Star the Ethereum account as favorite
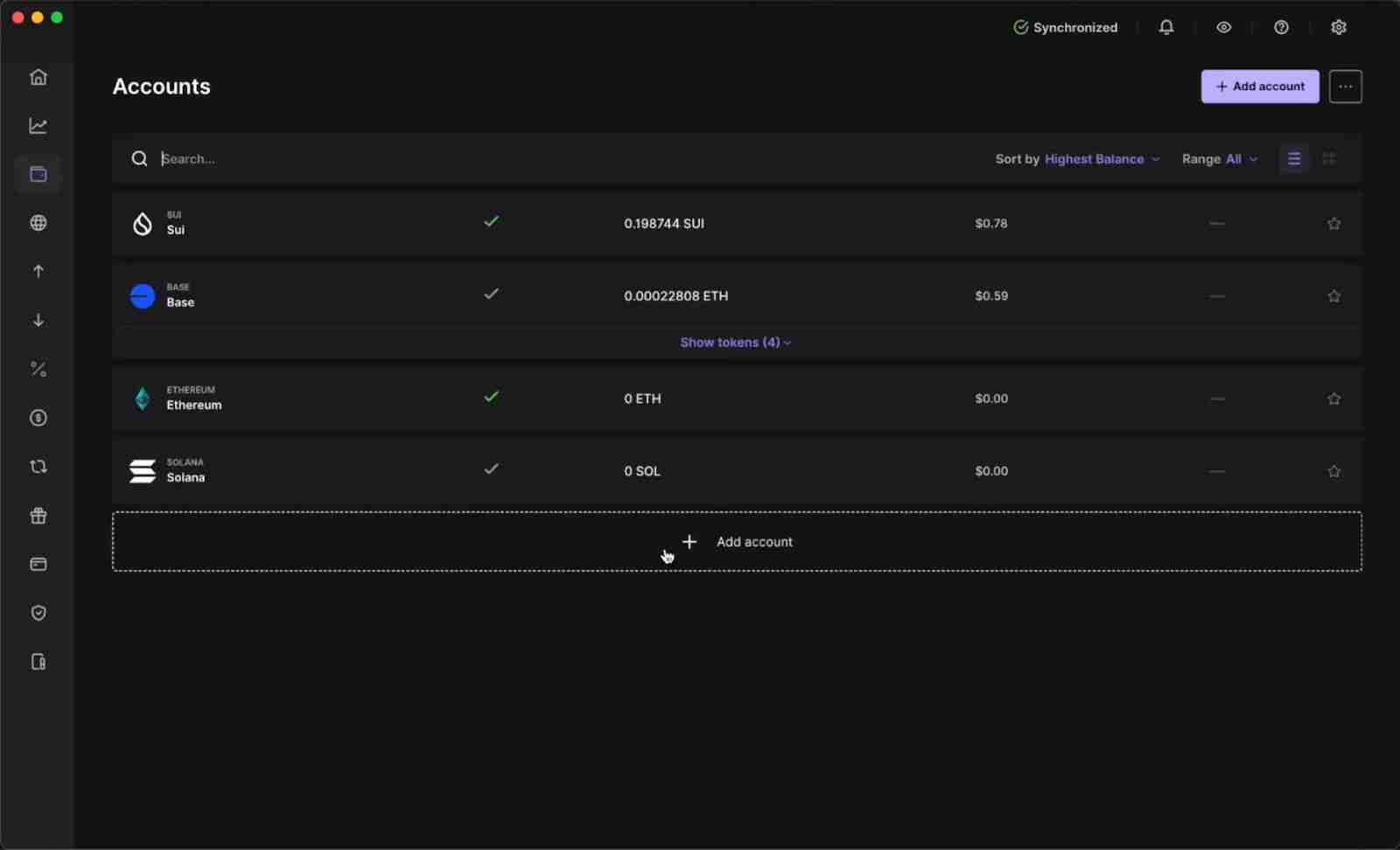Screen dimensions: 1400x850 click(x=1333, y=399)
